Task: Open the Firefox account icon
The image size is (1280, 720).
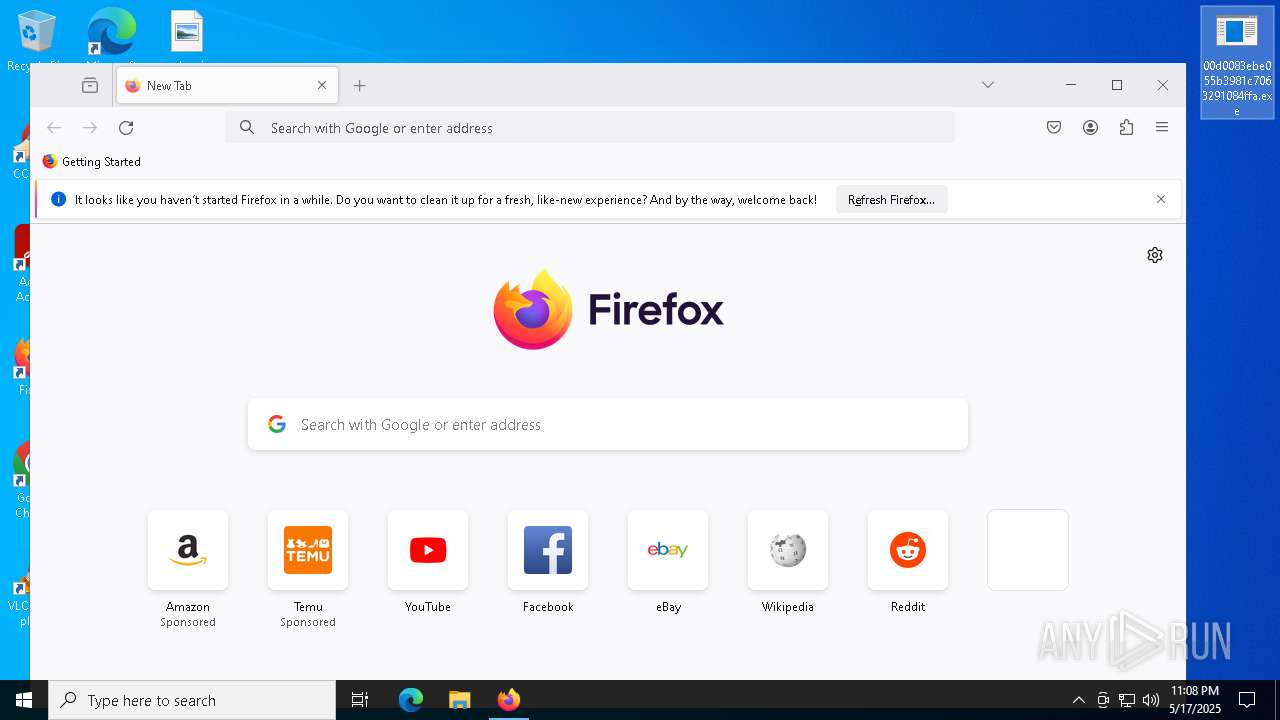Action: 1090,128
